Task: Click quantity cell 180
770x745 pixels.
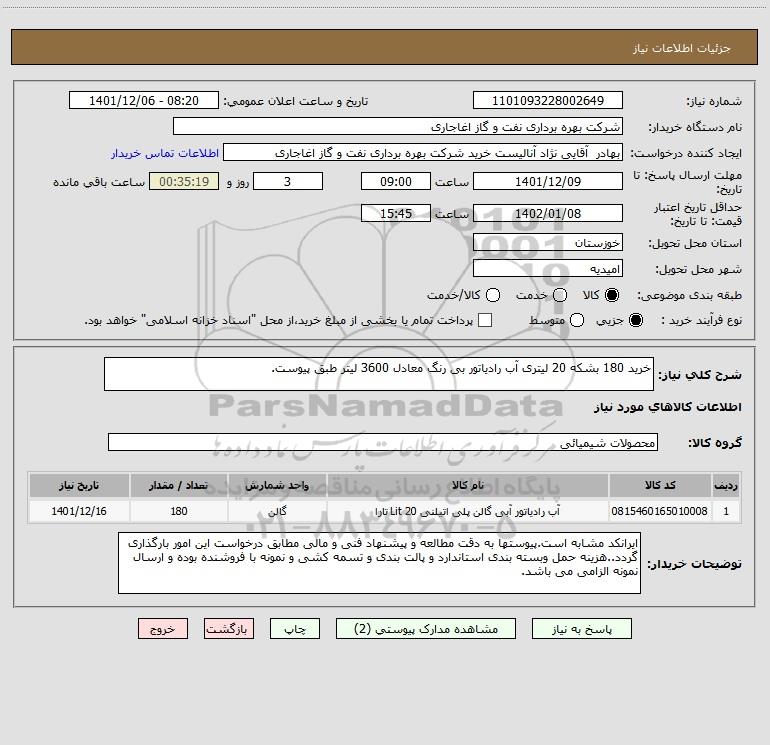Action: pyautogui.click(x=179, y=511)
